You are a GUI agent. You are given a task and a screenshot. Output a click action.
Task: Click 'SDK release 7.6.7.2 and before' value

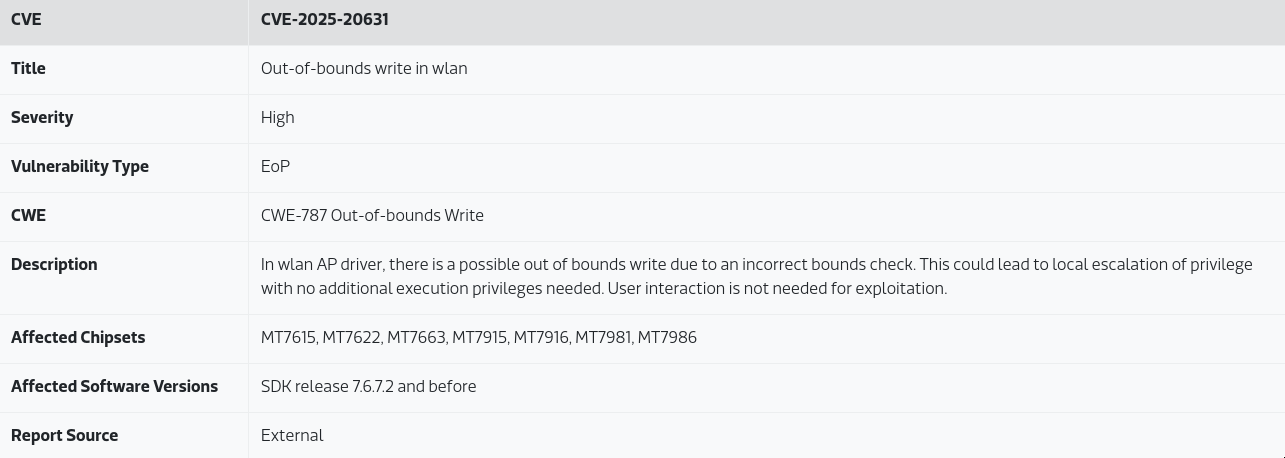(368, 386)
